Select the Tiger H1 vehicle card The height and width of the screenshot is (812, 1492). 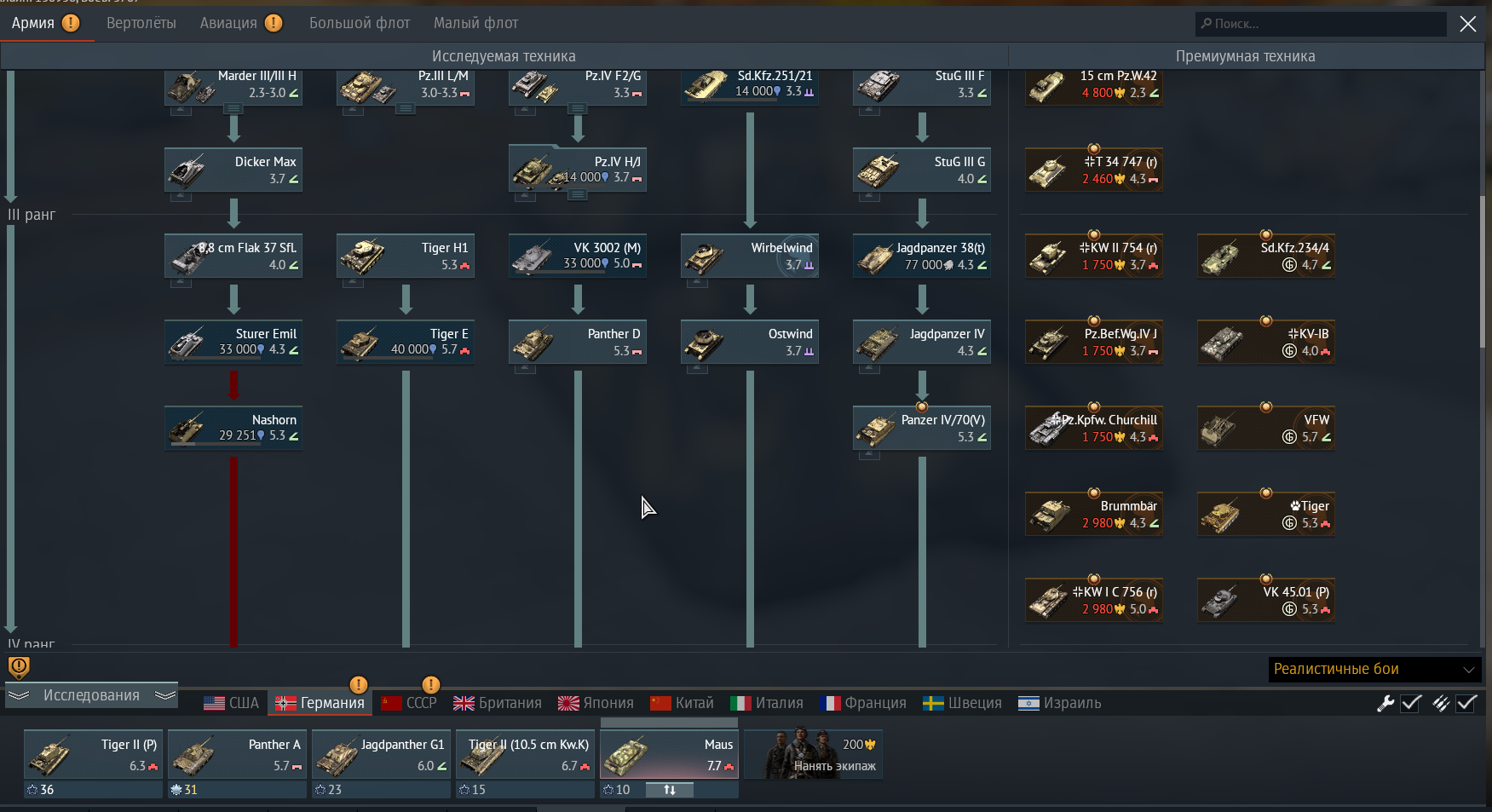pos(406,256)
